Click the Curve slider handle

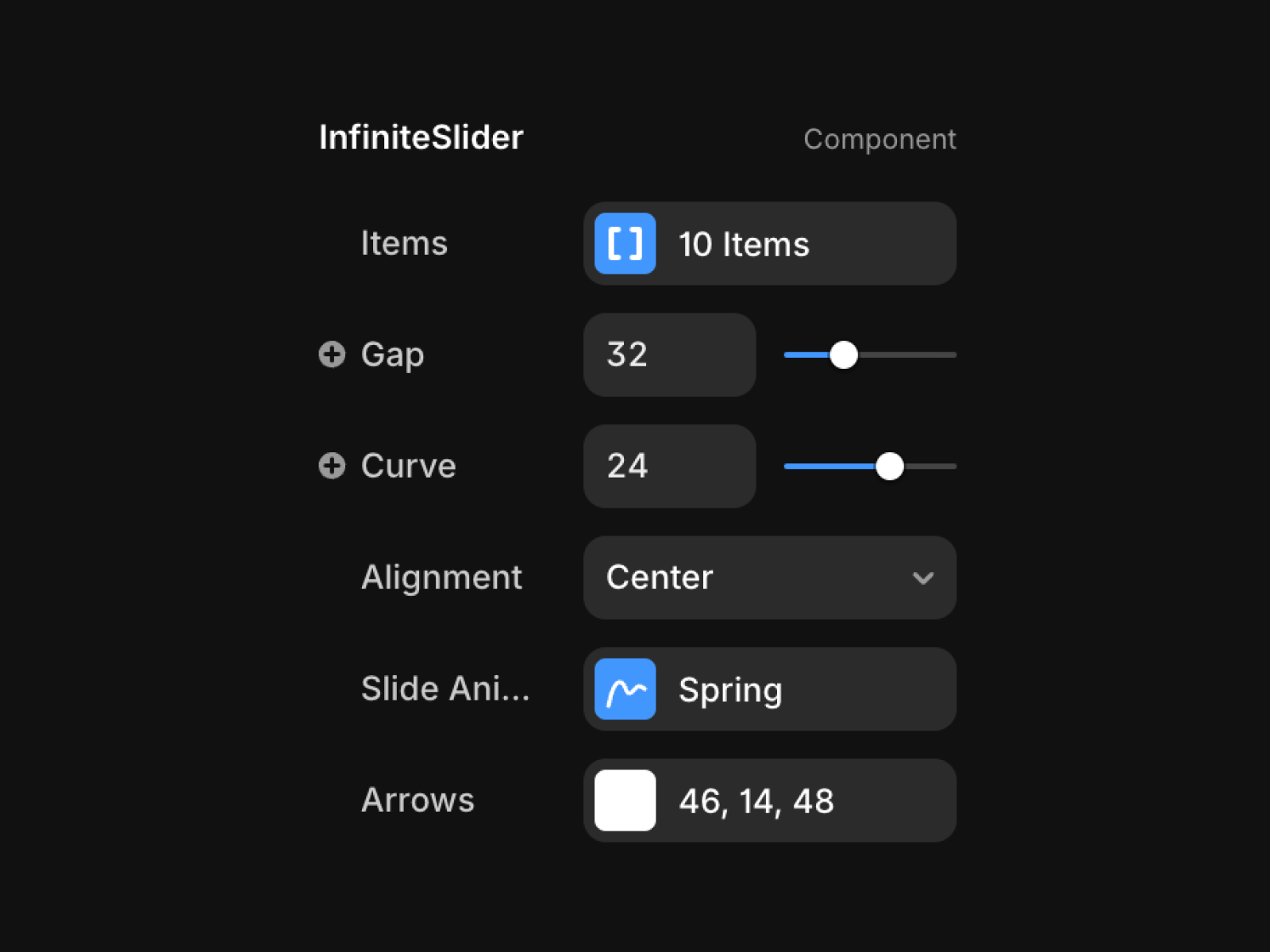click(890, 466)
